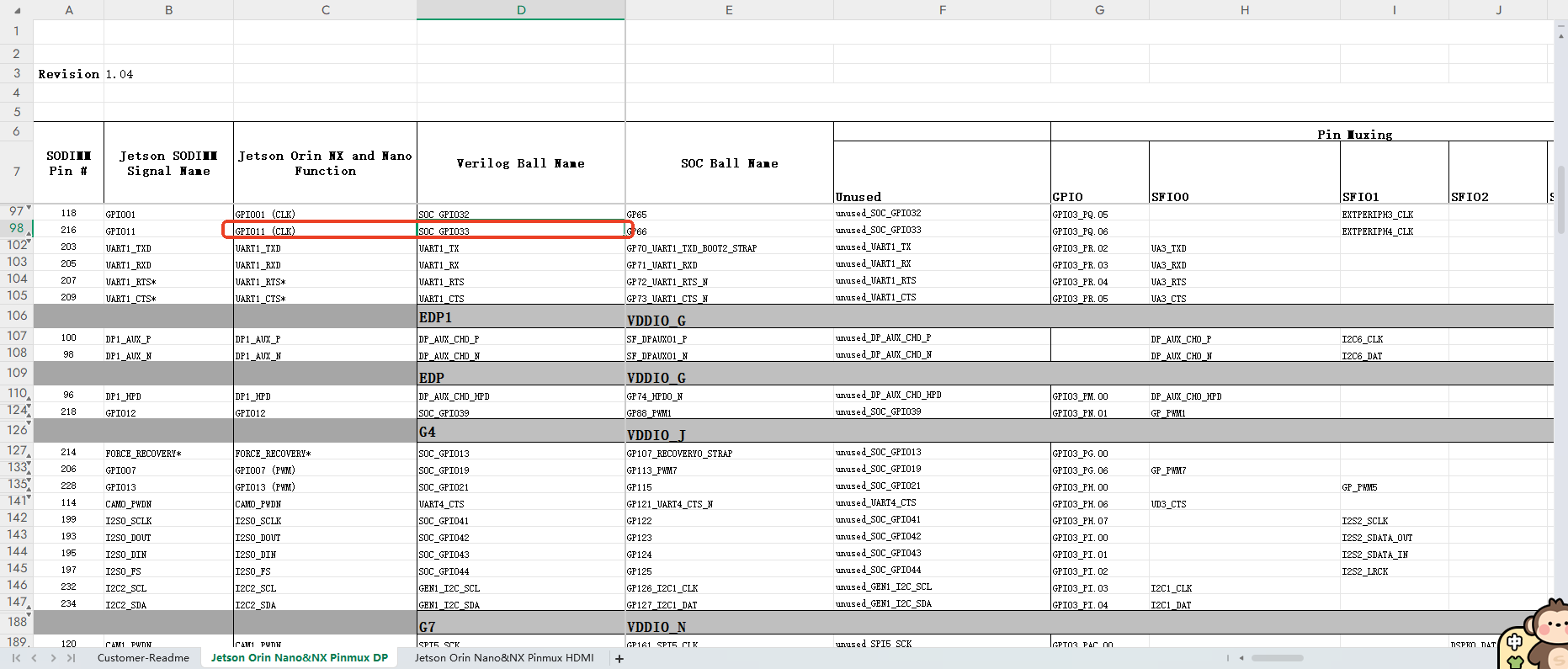Select all cells via corner triangle
This screenshot has width=1568, height=669.
click(17, 10)
